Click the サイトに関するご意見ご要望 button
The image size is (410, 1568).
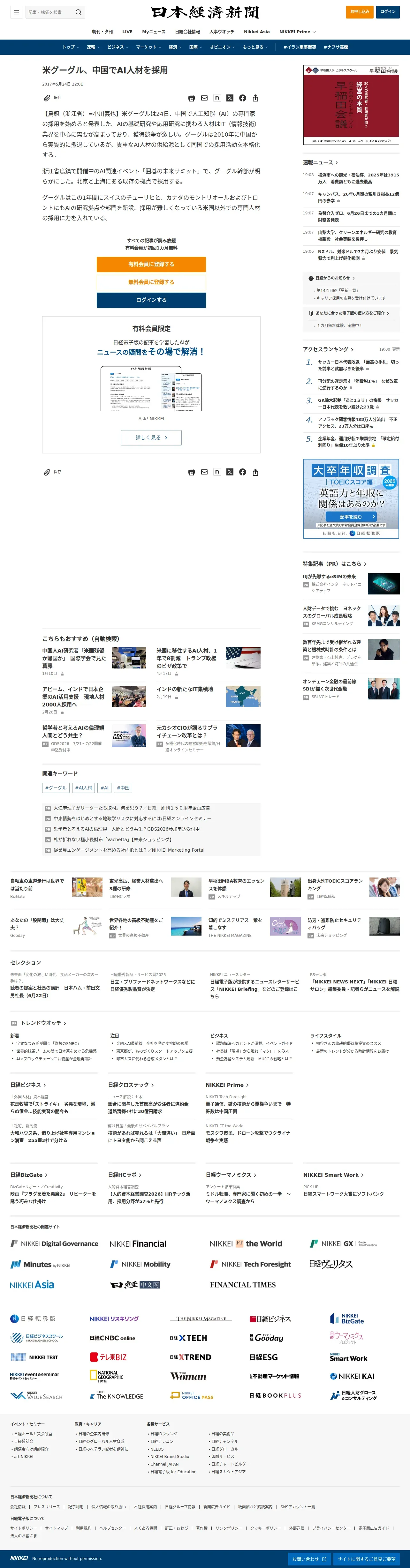click(367, 1559)
